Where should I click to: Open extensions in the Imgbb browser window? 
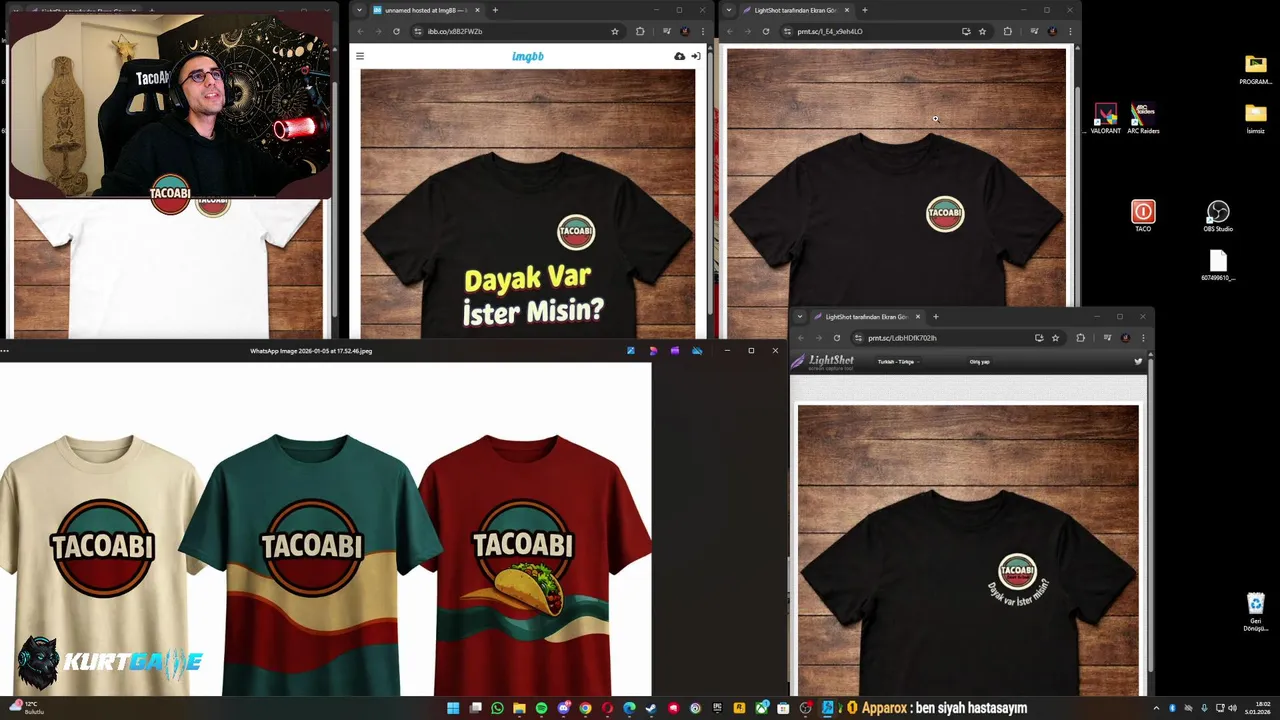pyautogui.click(x=640, y=31)
